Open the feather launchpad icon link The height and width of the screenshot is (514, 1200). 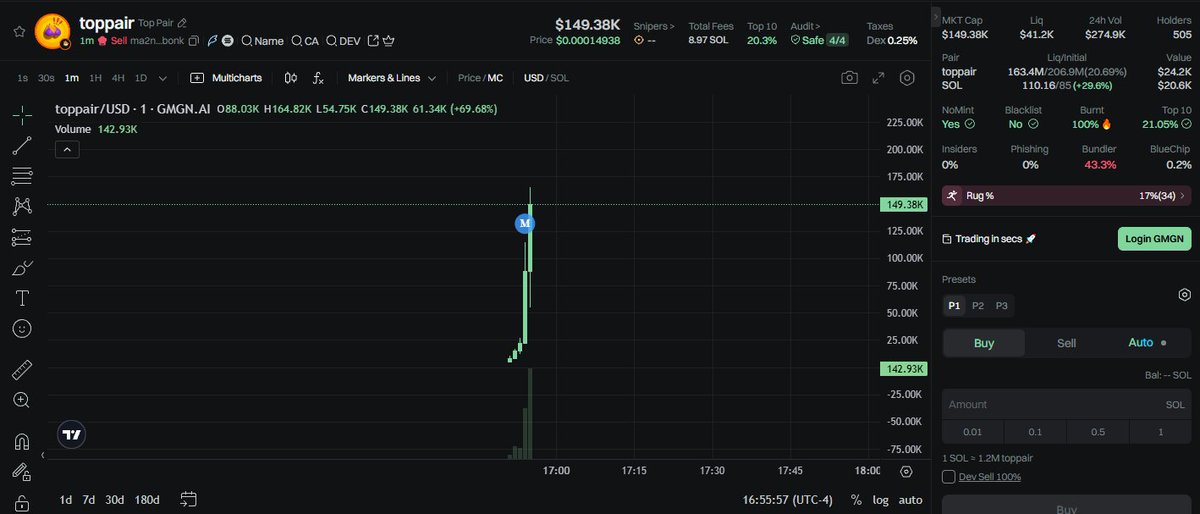click(212, 41)
